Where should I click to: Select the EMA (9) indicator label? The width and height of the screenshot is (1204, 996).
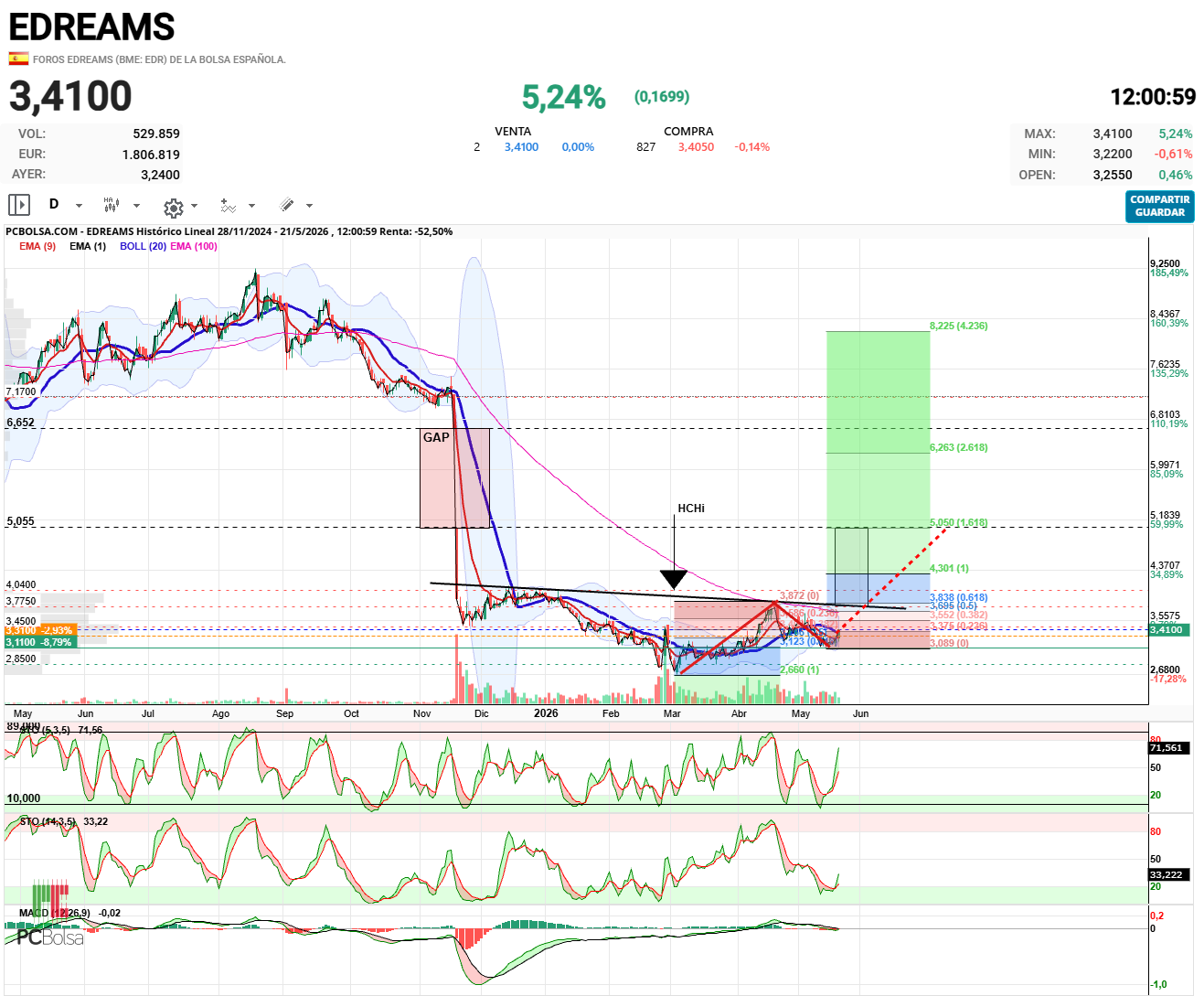pos(37,246)
